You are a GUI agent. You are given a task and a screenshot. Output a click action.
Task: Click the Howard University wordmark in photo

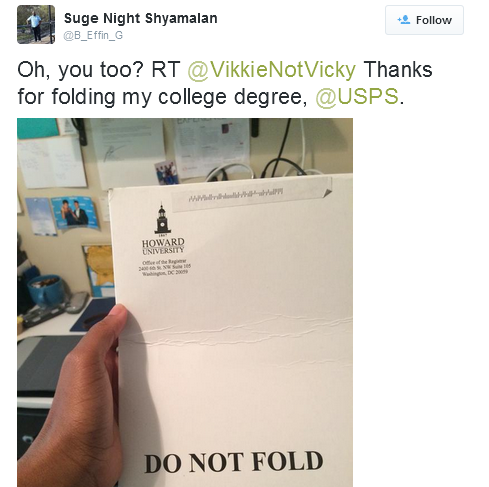click(163, 246)
